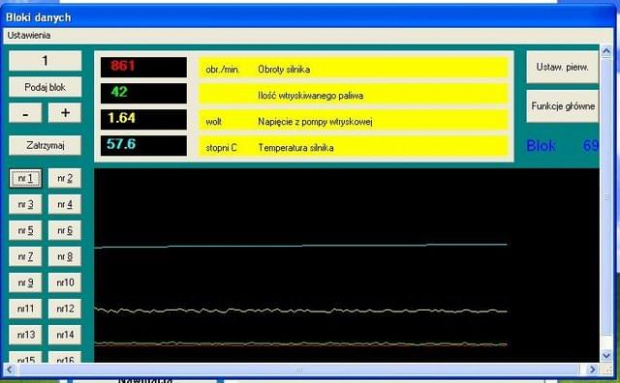This screenshot has height=383, width=620.
Task: Pick block nr 12
Action: click(x=65, y=309)
